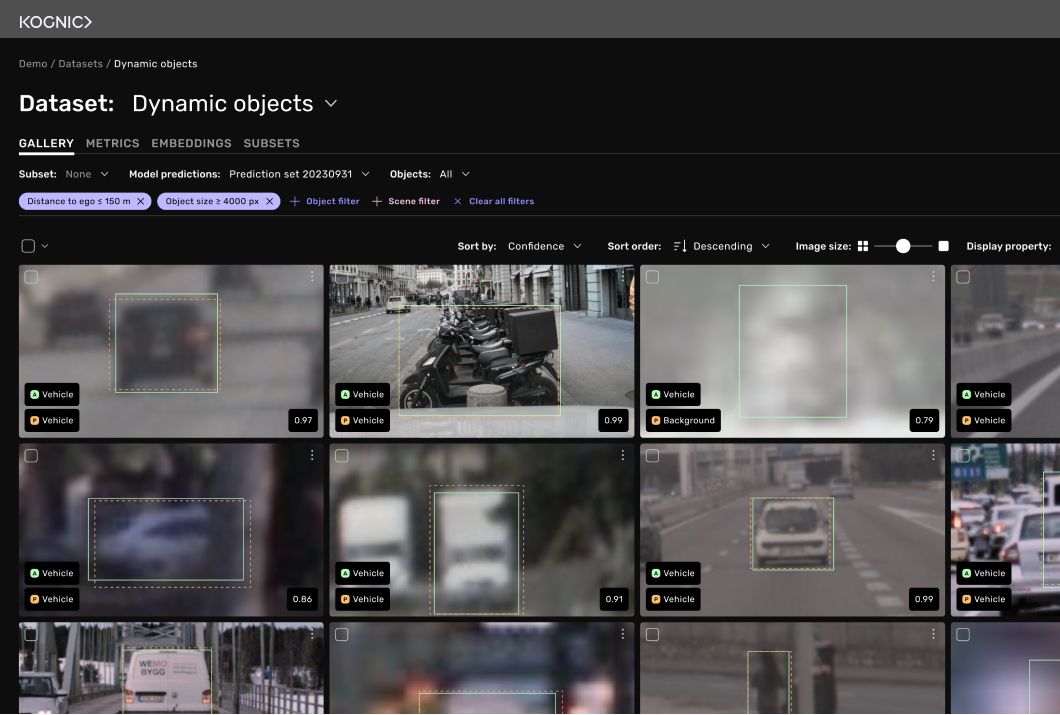Click Clear all filters
1060x715 pixels.
(493, 201)
